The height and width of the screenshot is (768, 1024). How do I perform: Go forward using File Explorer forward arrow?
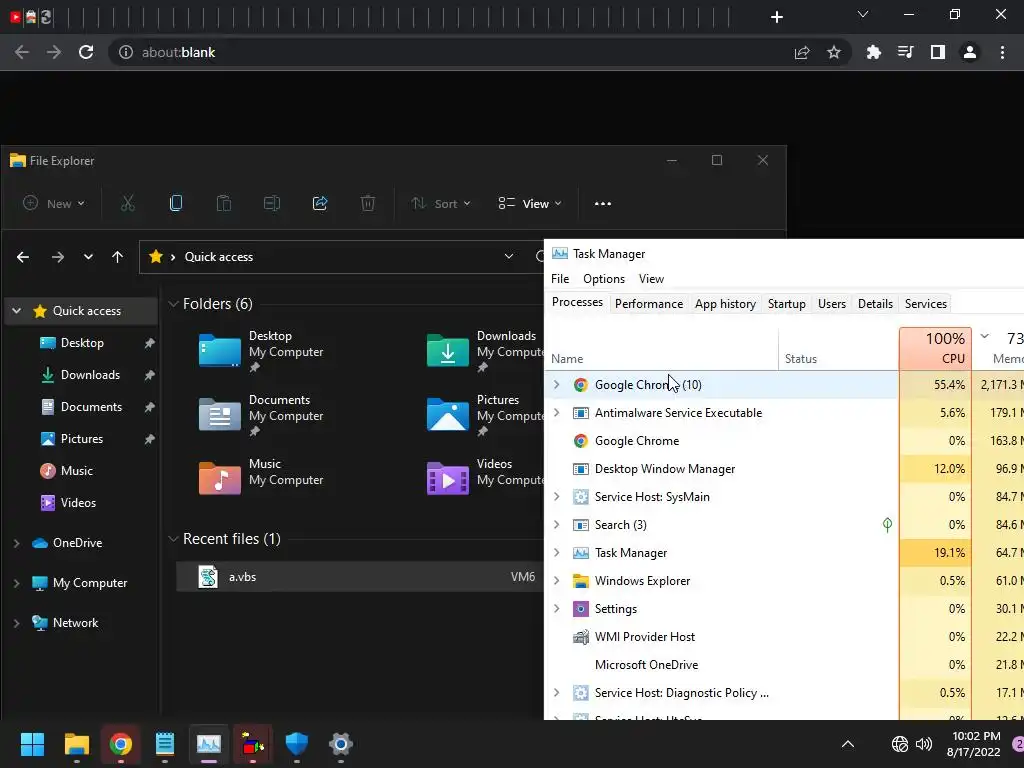click(58, 257)
